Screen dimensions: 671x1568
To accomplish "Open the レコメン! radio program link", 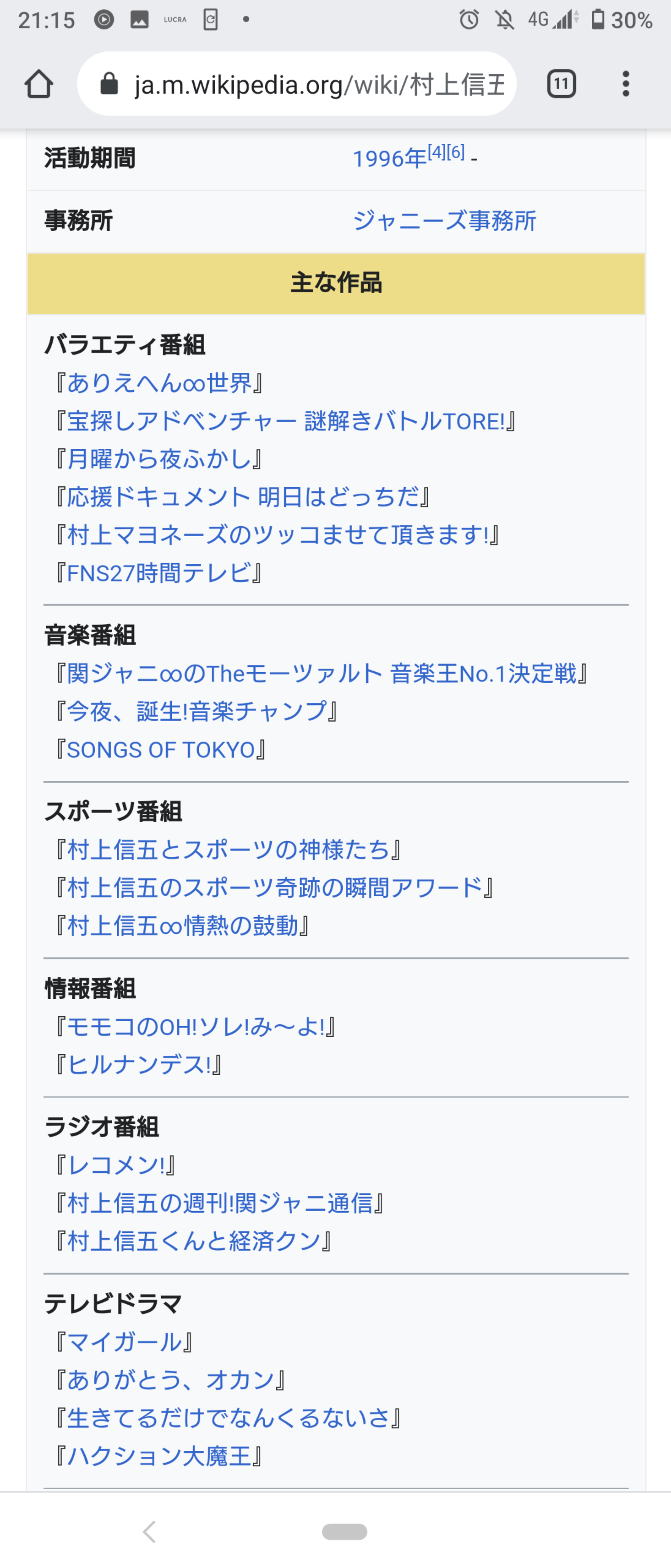I will click(x=116, y=1165).
